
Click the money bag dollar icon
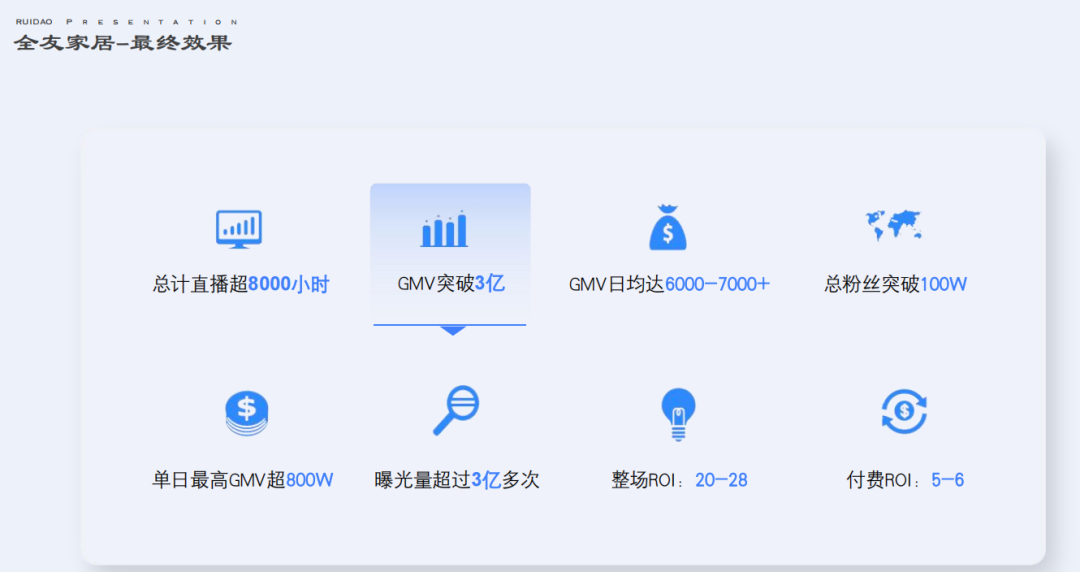click(x=668, y=227)
